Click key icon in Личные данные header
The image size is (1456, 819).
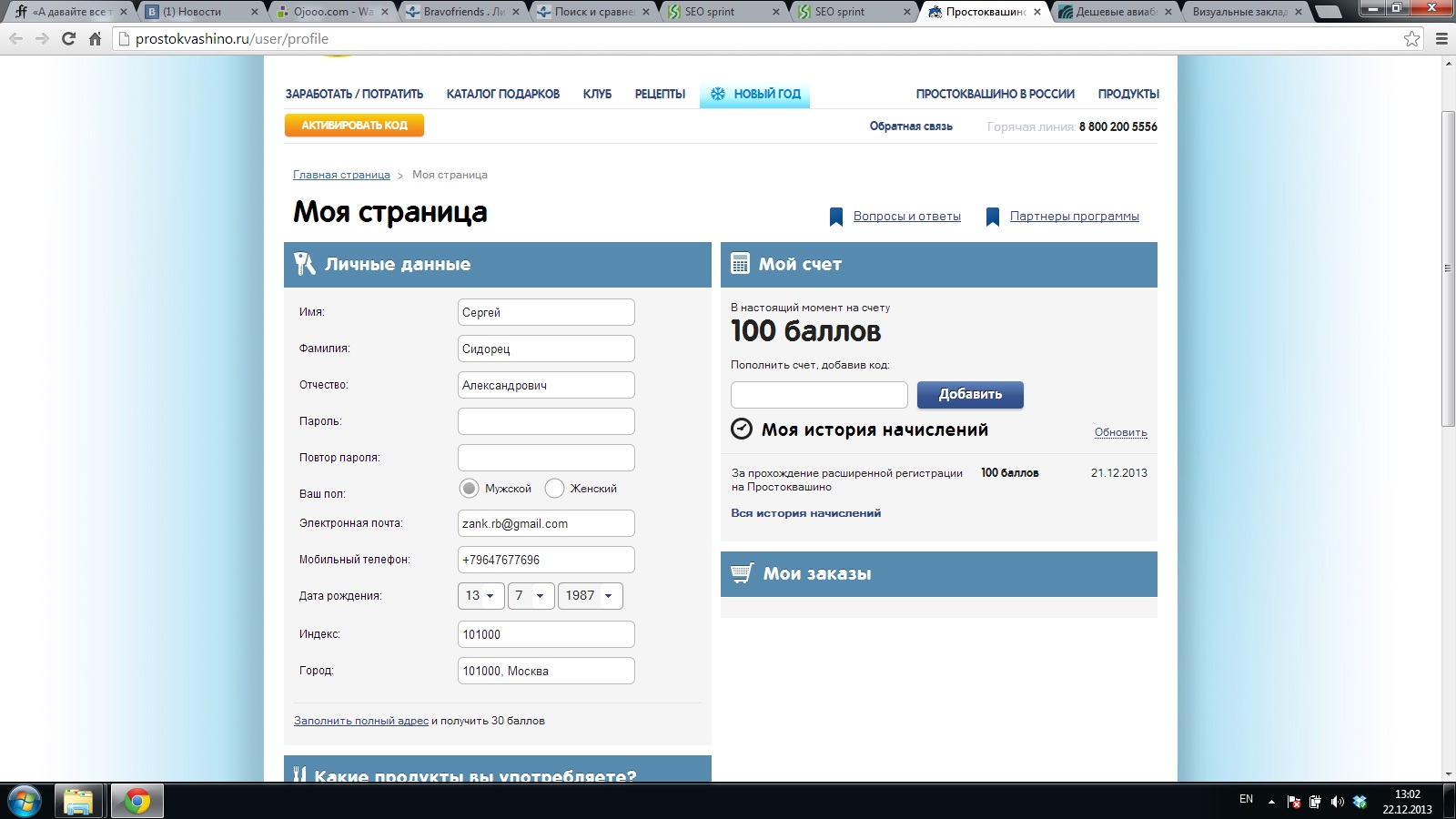pyautogui.click(x=304, y=264)
